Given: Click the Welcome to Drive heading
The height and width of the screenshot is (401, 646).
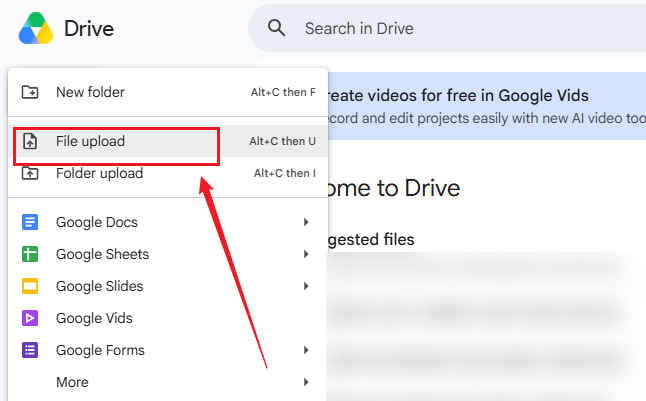Looking at the screenshot, I should click(x=394, y=188).
